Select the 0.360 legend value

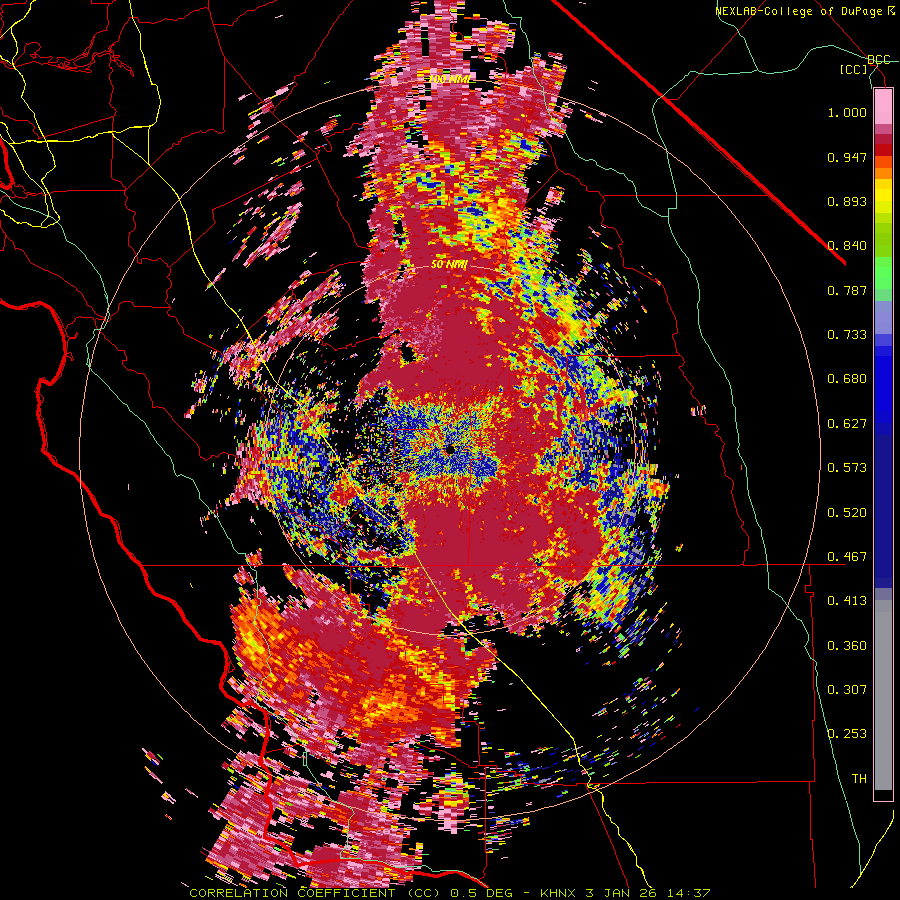847,646
